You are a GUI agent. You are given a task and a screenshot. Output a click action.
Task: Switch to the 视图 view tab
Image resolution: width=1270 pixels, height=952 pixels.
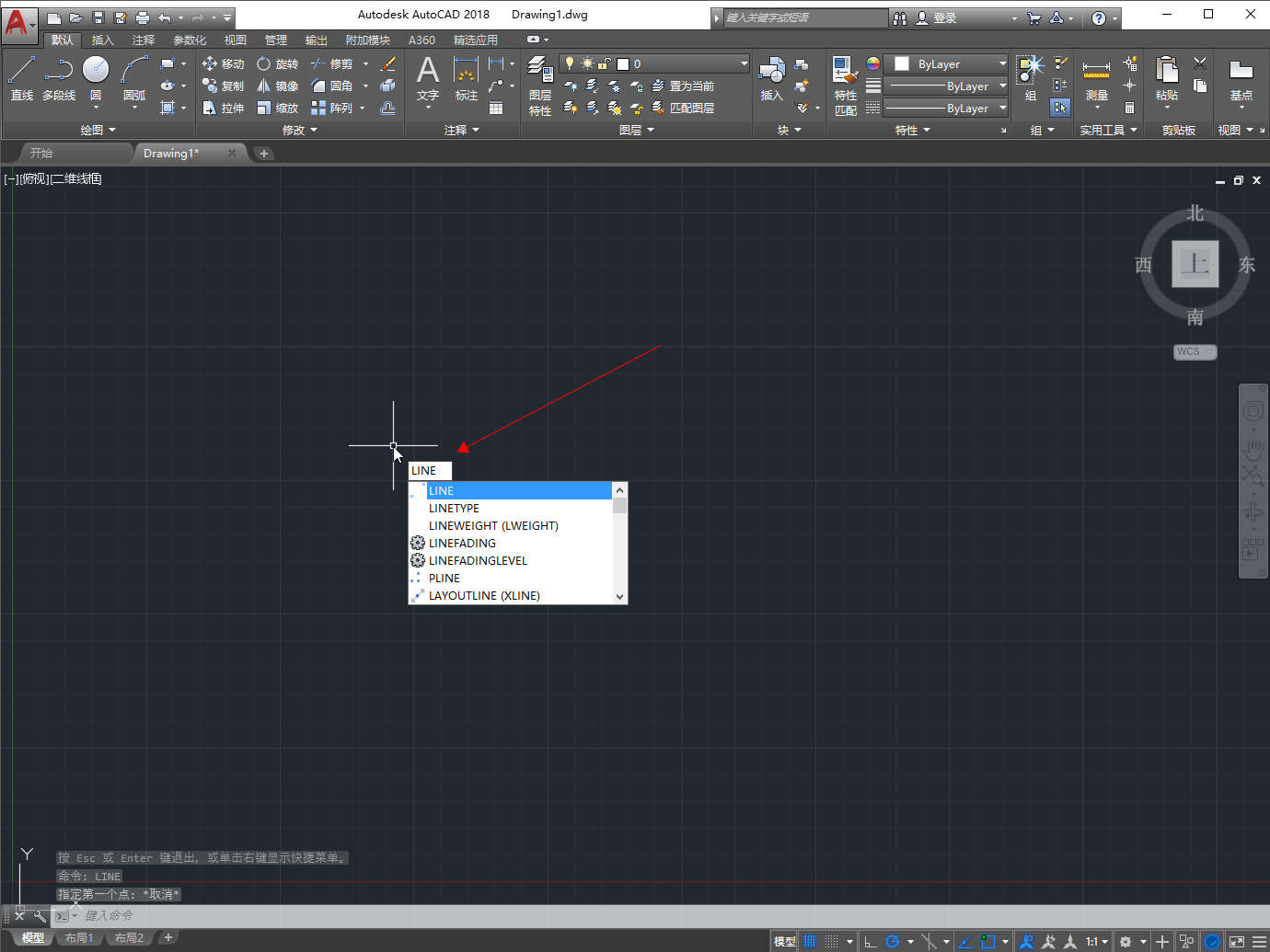(x=236, y=40)
